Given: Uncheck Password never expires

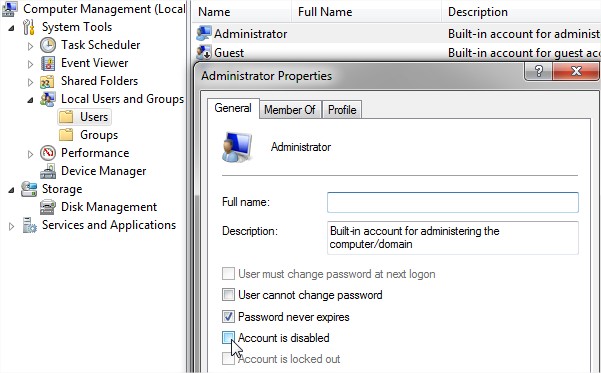Looking at the screenshot, I should click(228, 317).
